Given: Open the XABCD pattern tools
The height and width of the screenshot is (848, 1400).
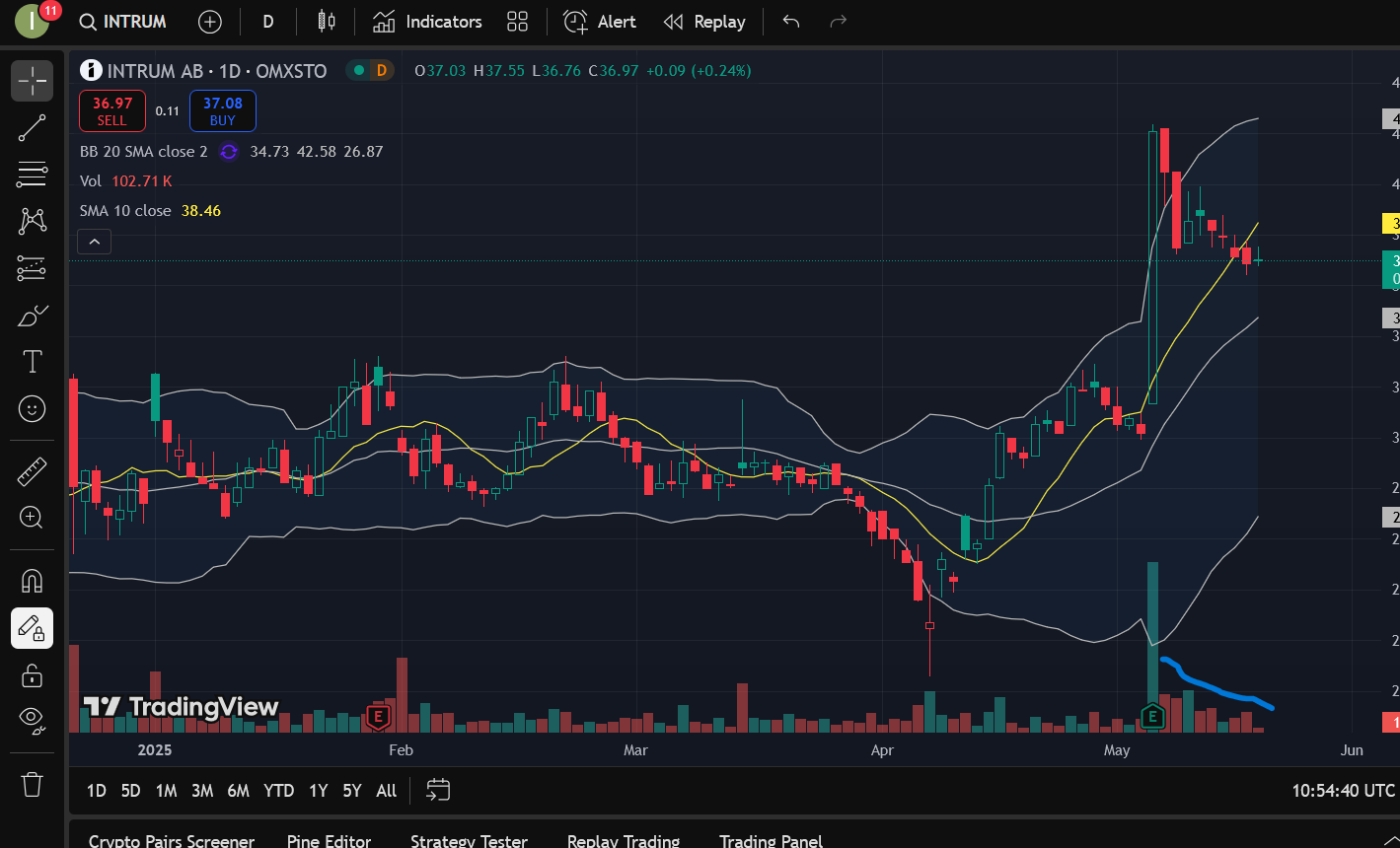Looking at the screenshot, I should 33,221.
